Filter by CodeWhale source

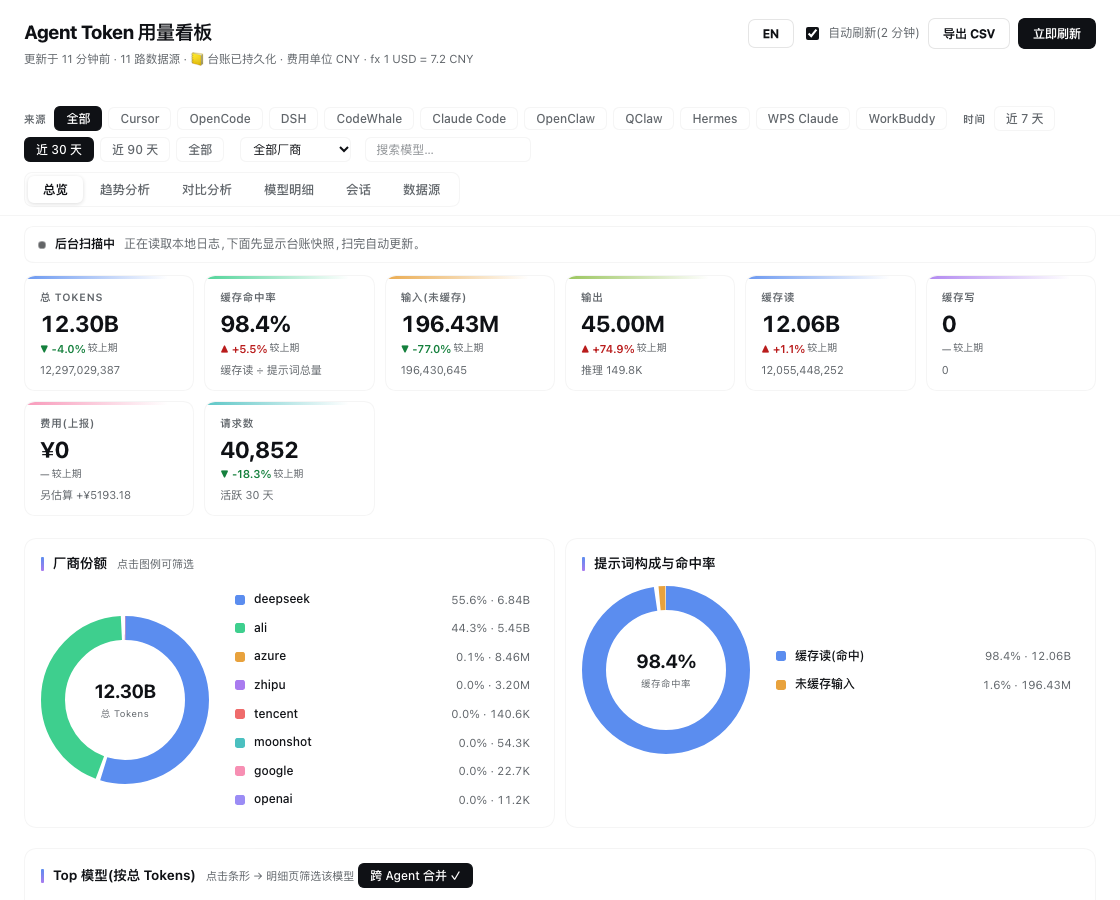369,119
